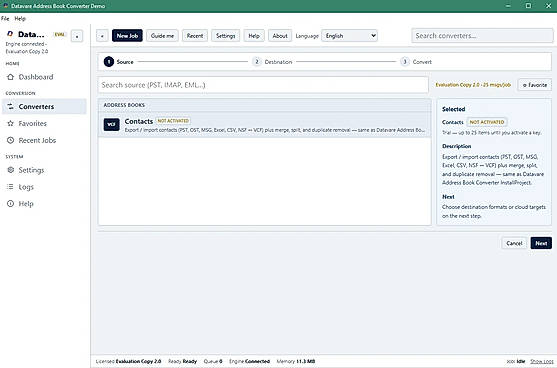557x368 pixels.
Task: Click the EVAL badge in the sidebar
Action: point(59,34)
